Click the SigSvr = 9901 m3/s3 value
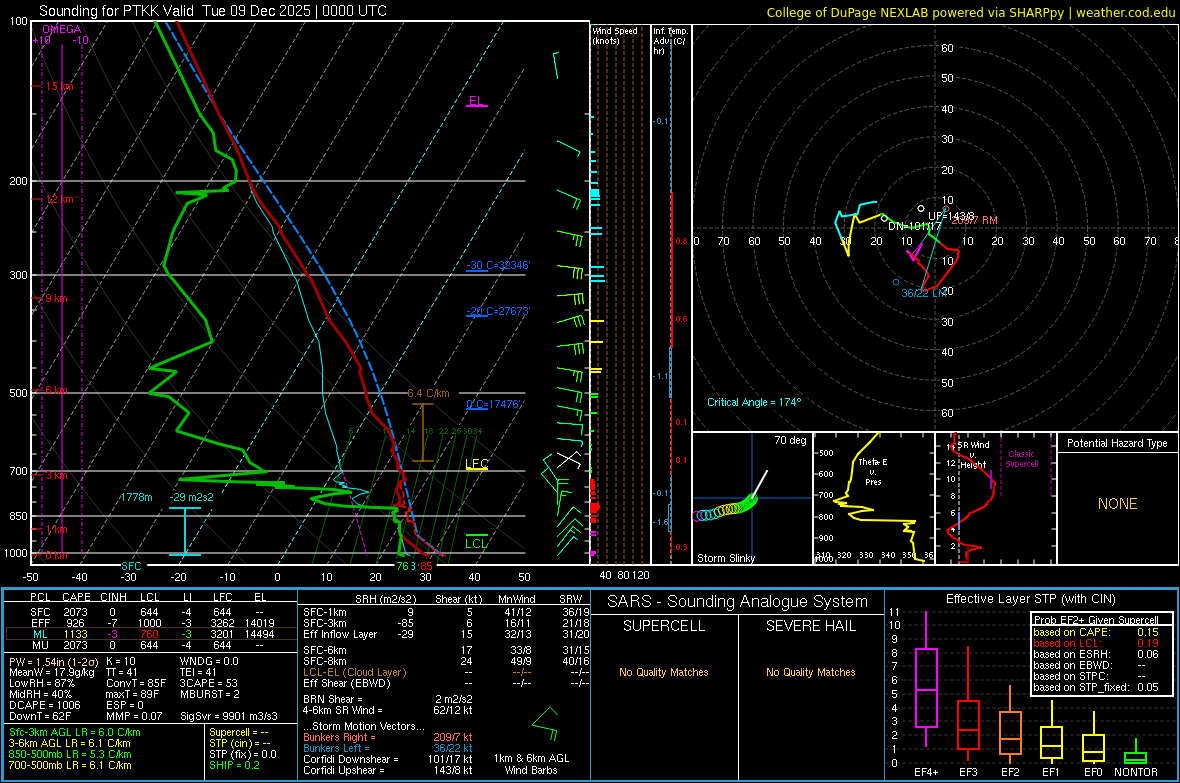Screen dimensions: 1180x783 point(229,716)
